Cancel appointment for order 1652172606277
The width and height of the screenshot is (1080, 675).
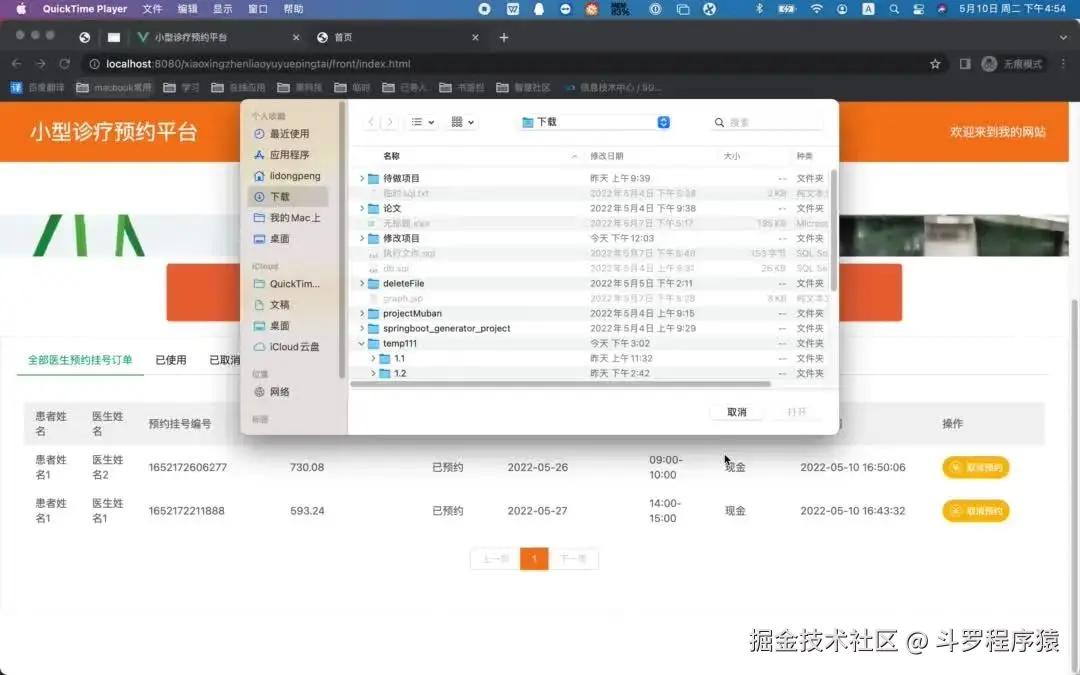click(975, 467)
